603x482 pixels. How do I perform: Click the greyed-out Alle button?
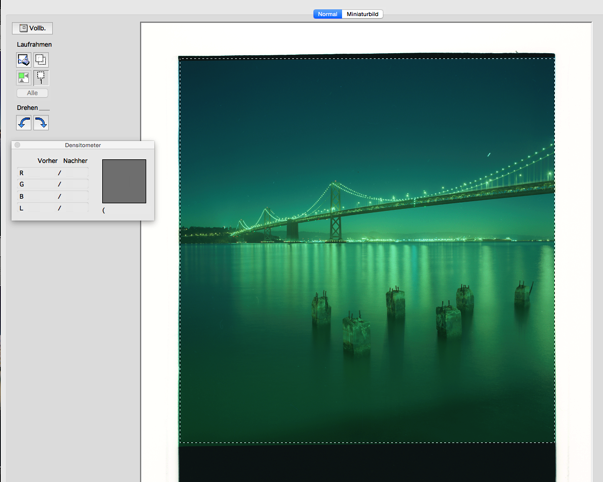click(32, 93)
